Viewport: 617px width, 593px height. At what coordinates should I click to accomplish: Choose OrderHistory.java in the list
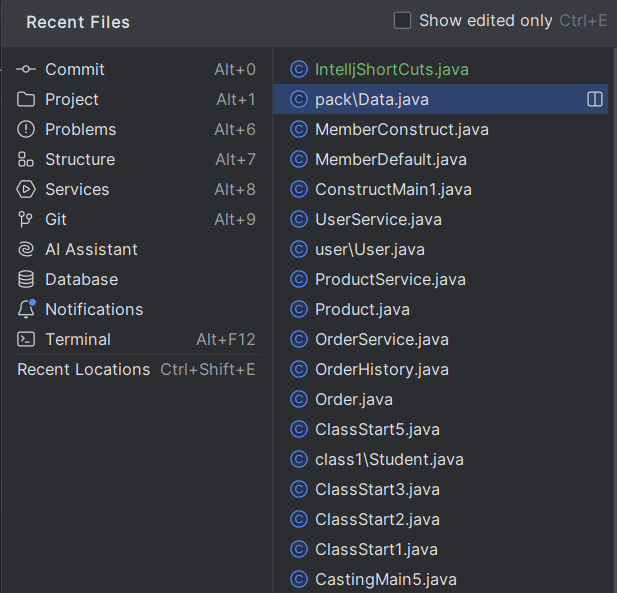(x=440, y=369)
